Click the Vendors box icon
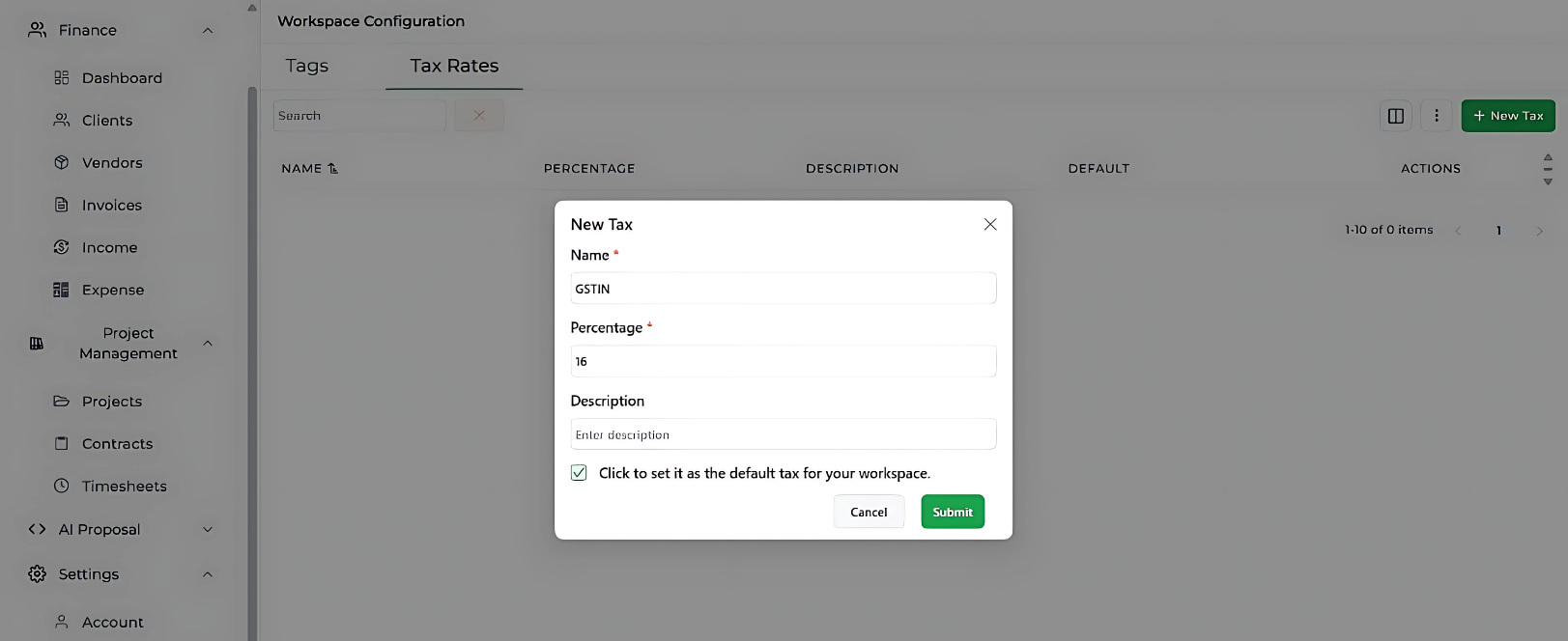 coord(61,162)
